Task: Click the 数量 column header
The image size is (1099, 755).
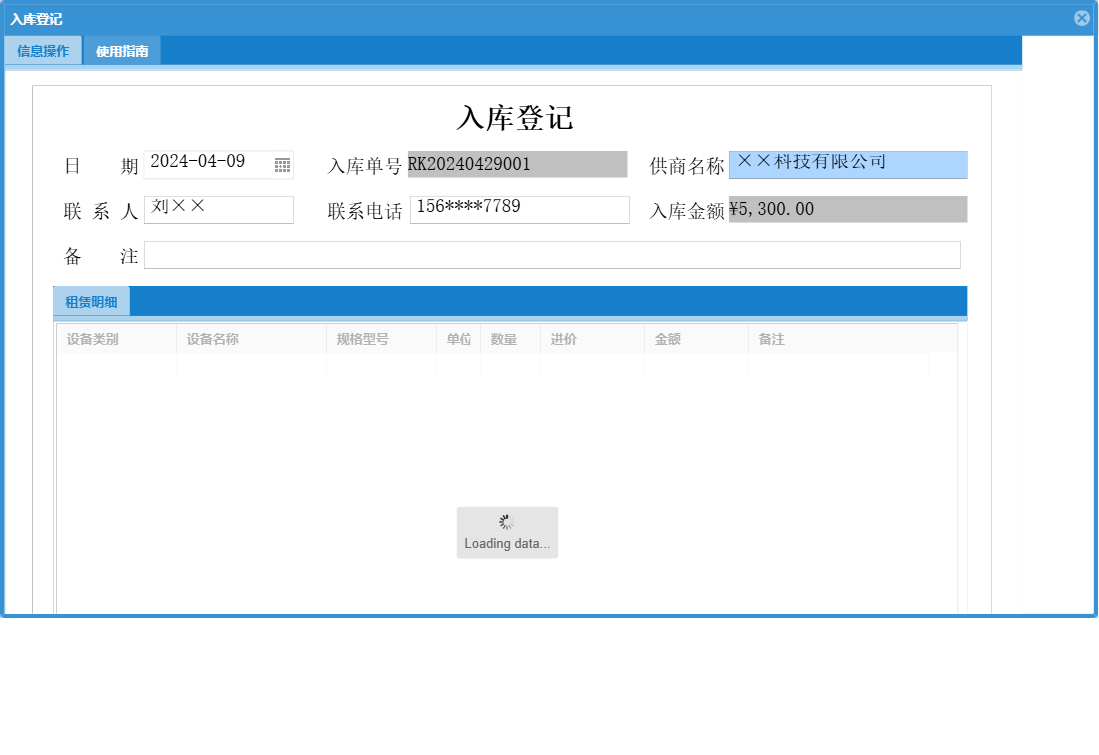Action: pos(505,339)
